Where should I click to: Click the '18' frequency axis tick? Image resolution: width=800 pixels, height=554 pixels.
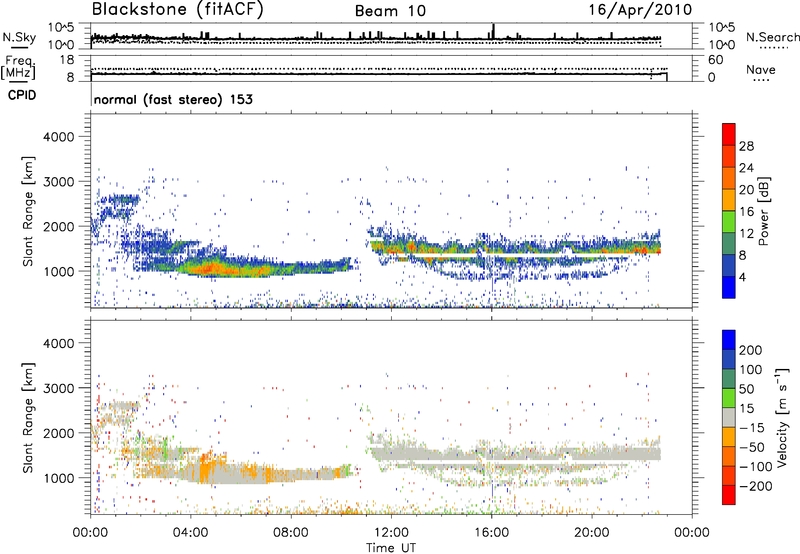(x=67, y=60)
